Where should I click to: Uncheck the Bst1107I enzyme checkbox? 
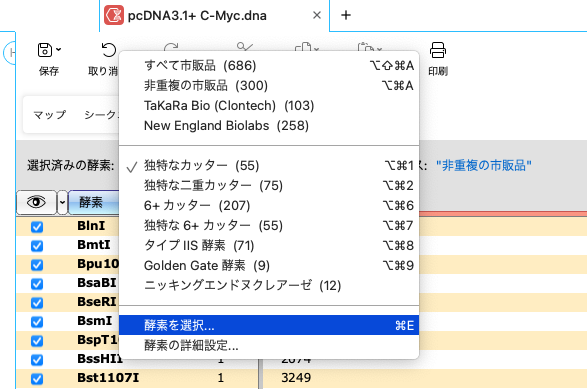click(37, 379)
